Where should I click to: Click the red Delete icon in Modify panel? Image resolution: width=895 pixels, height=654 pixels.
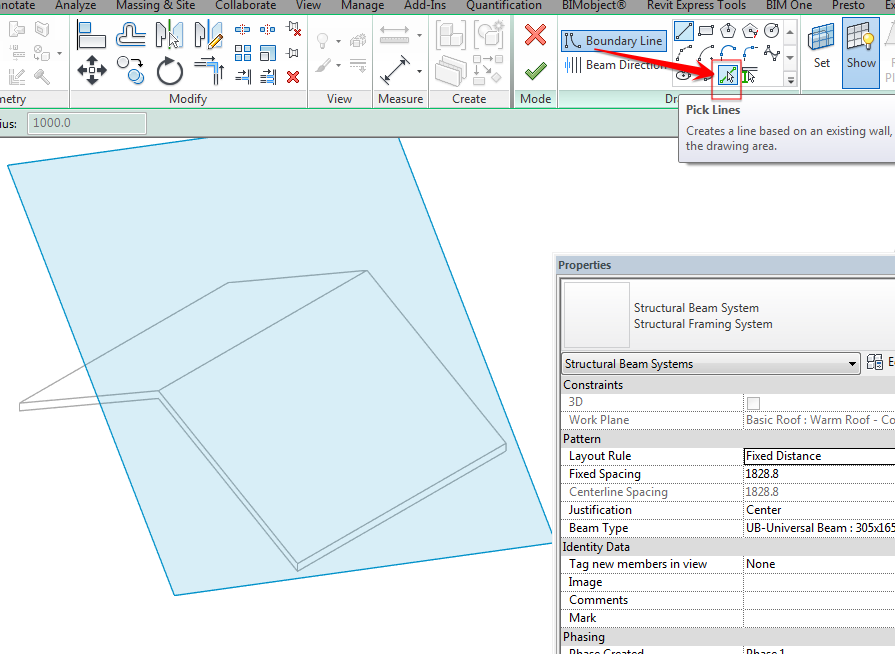tap(293, 77)
